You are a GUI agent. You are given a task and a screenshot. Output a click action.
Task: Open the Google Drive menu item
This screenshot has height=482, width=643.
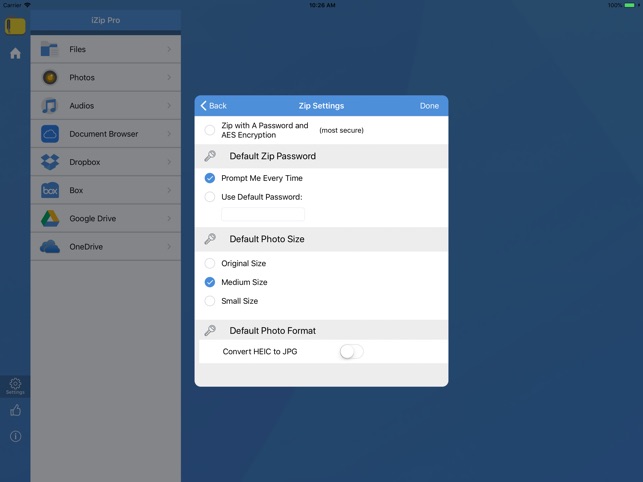[x=106, y=219]
